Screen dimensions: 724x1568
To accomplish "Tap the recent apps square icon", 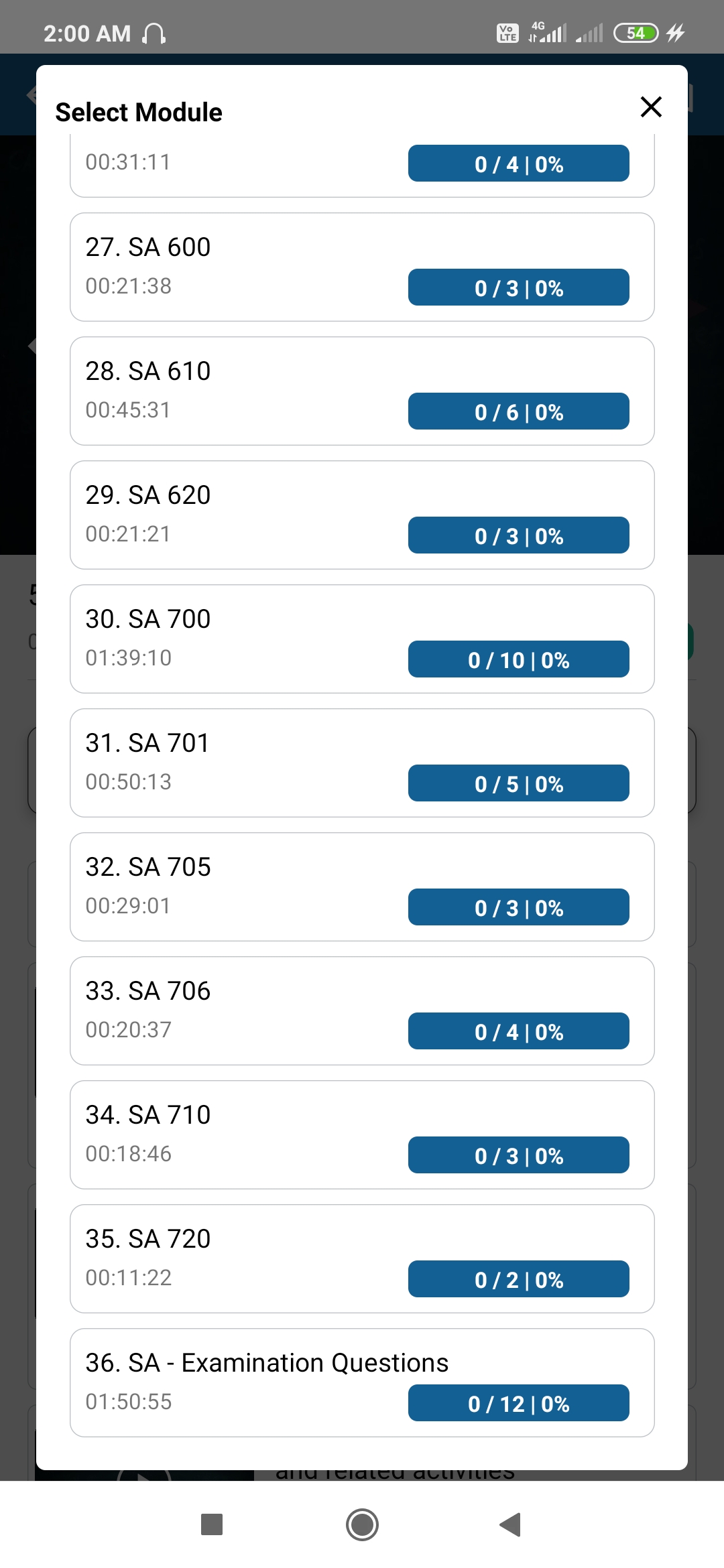I will tap(212, 1524).
